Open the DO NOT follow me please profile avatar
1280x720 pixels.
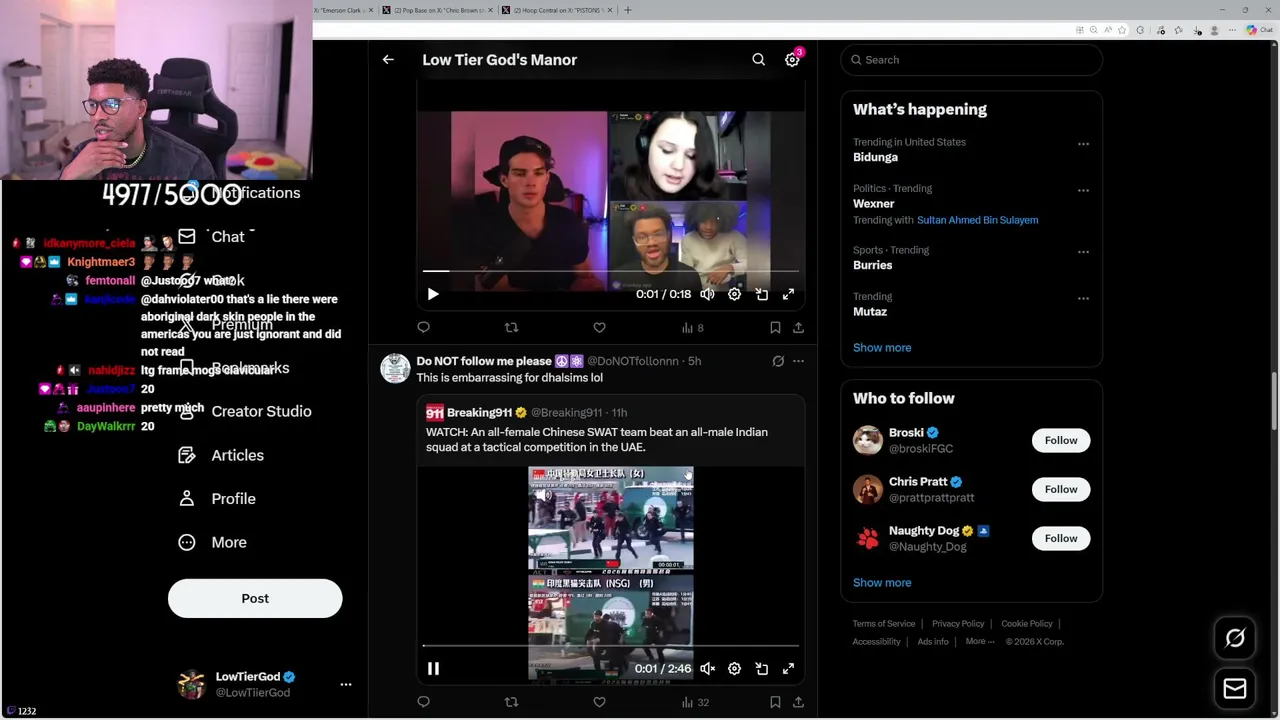395,368
